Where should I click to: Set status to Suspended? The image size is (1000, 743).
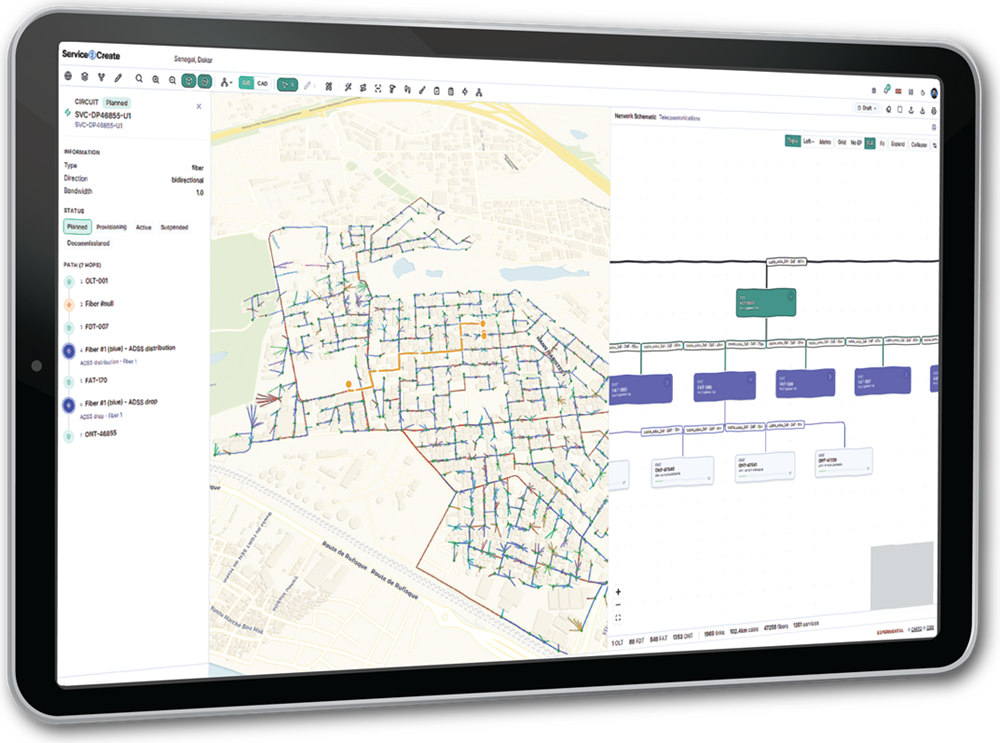(x=174, y=227)
